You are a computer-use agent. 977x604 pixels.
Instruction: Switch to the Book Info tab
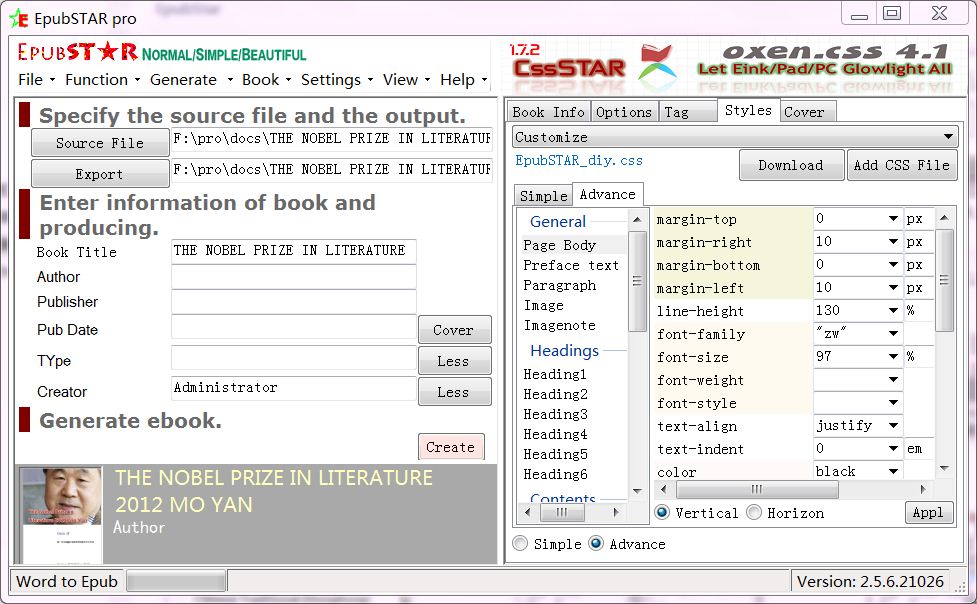click(x=548, y=112)
